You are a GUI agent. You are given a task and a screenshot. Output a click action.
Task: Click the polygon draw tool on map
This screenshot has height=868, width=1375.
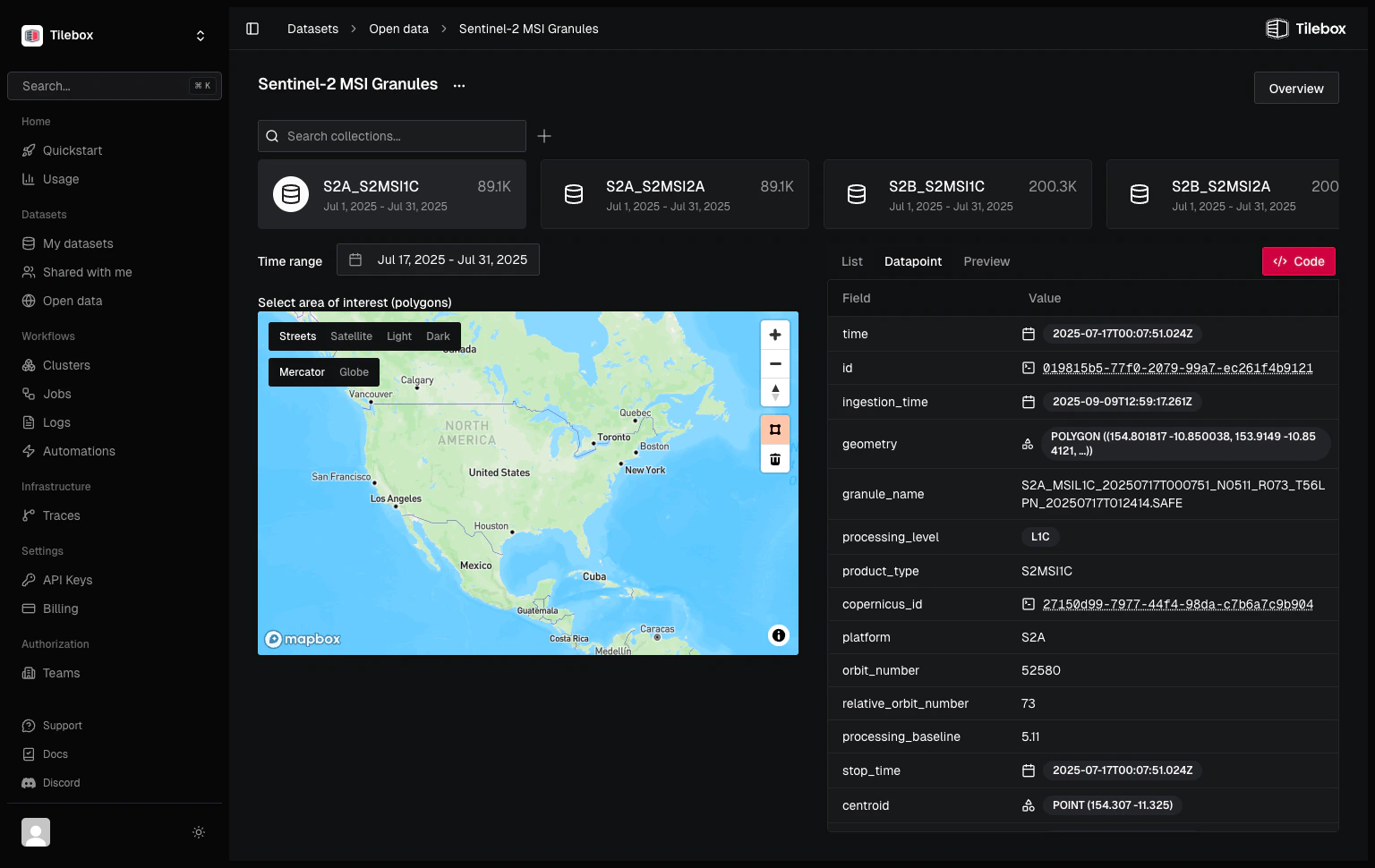pyautogui.click(x=775, y=430)
